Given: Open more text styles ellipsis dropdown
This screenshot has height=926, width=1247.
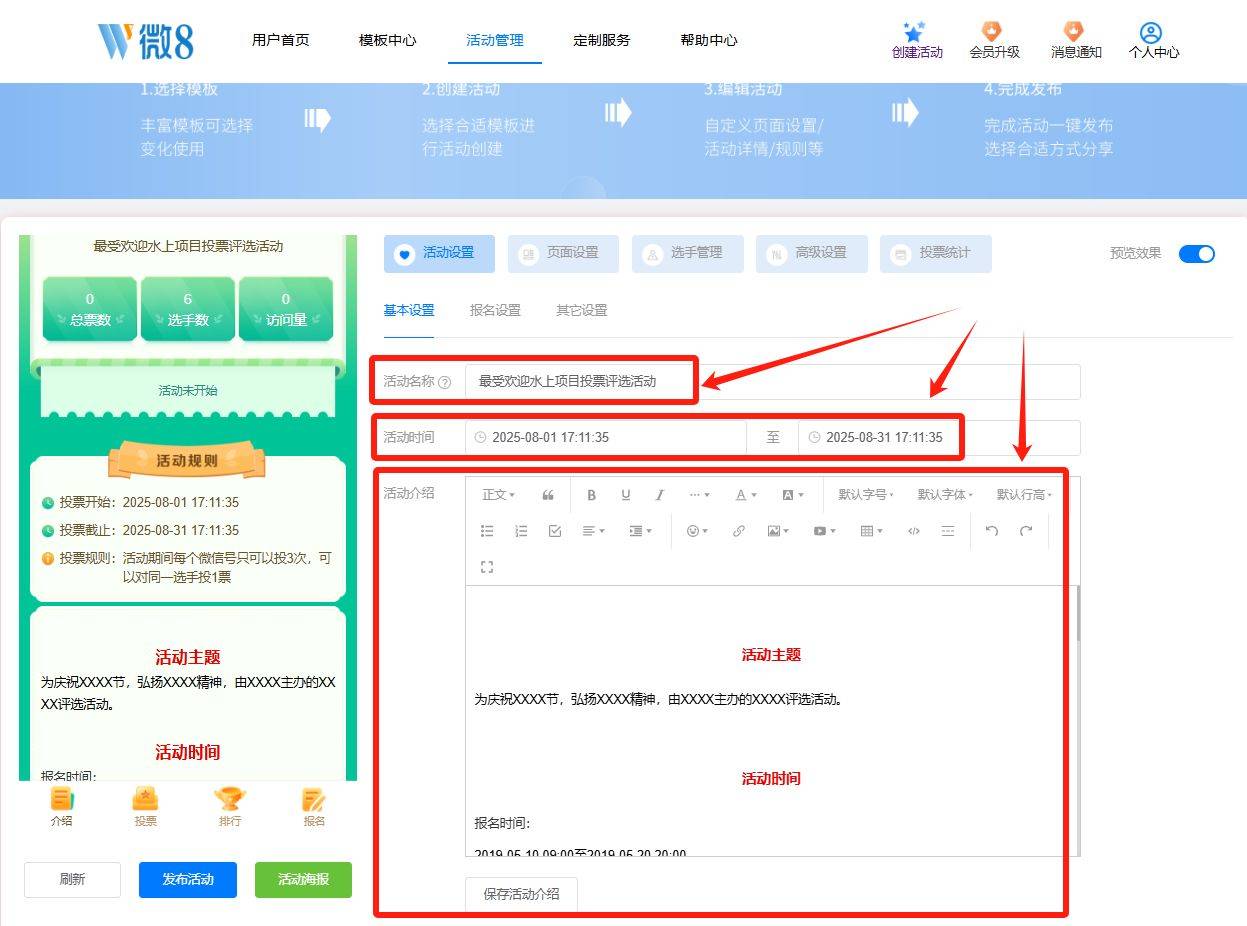Looking at the screenshot, I should [699, 494].
